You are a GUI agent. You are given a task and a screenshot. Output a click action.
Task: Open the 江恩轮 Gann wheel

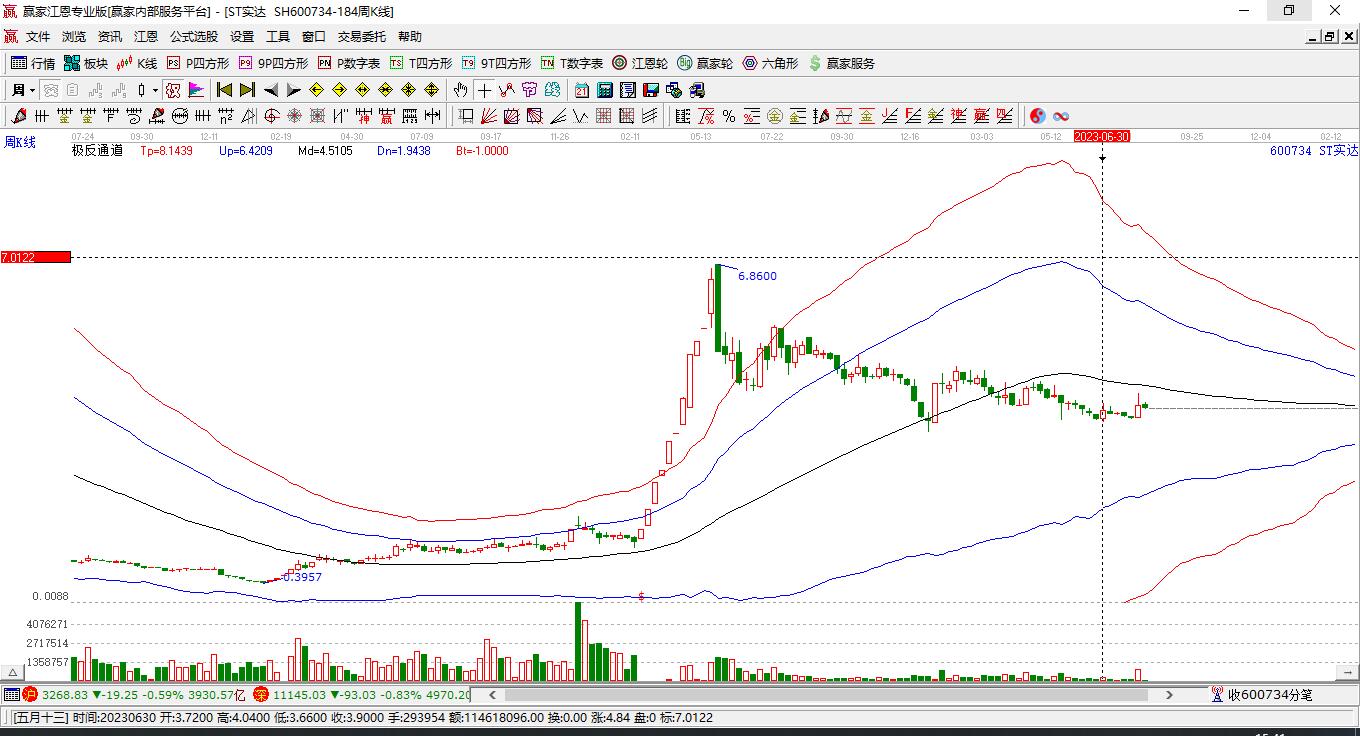(x=640, y=63)
